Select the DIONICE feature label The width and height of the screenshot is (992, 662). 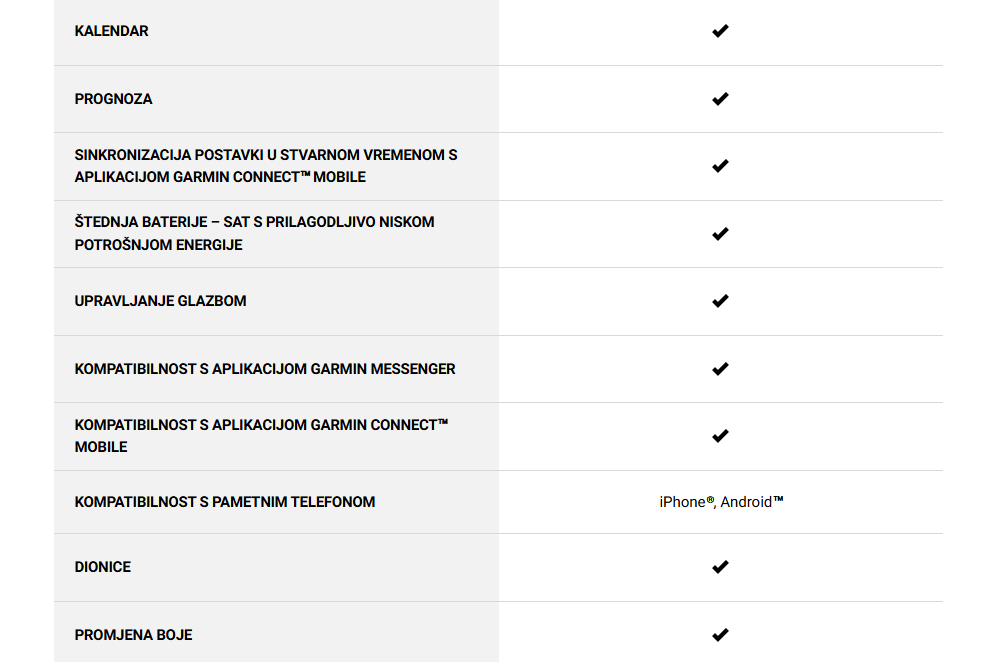tap(102, 567)
